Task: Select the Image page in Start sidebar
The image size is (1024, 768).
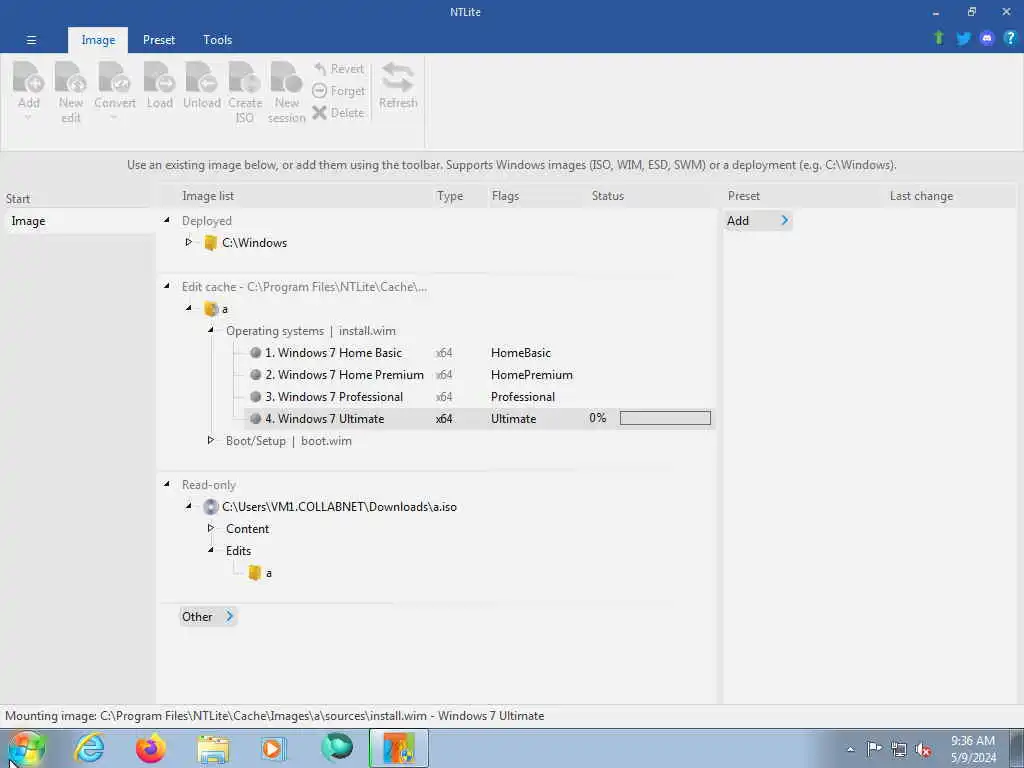Action: pos(78,221)
